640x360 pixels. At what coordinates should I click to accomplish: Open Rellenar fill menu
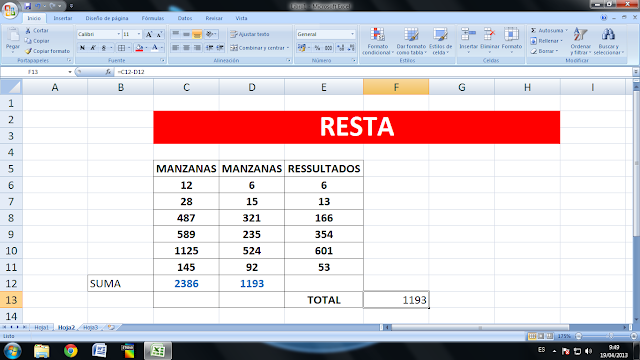coord(547,41)
